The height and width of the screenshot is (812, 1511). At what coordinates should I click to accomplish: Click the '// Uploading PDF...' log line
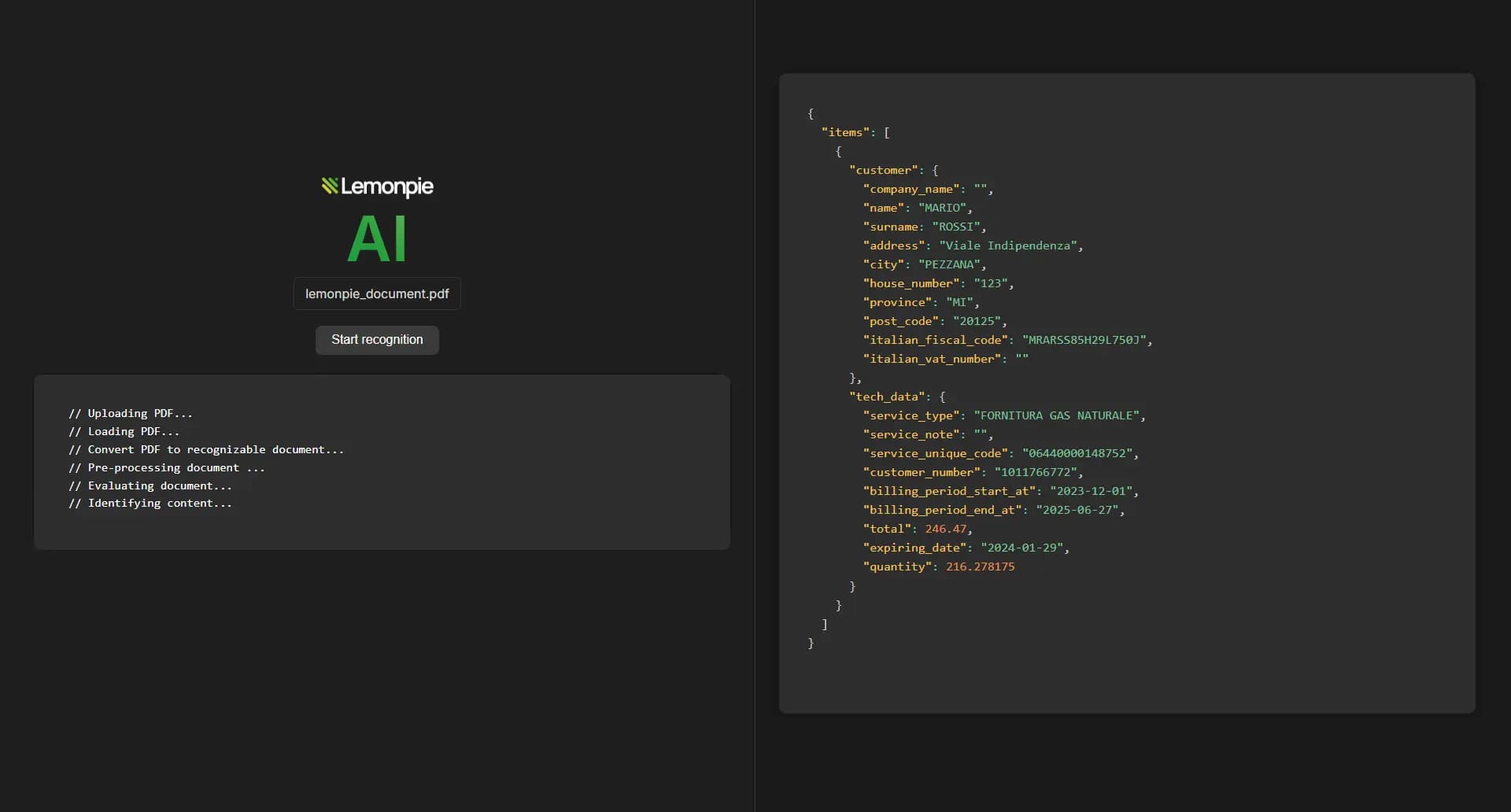(x=131, y=413)
